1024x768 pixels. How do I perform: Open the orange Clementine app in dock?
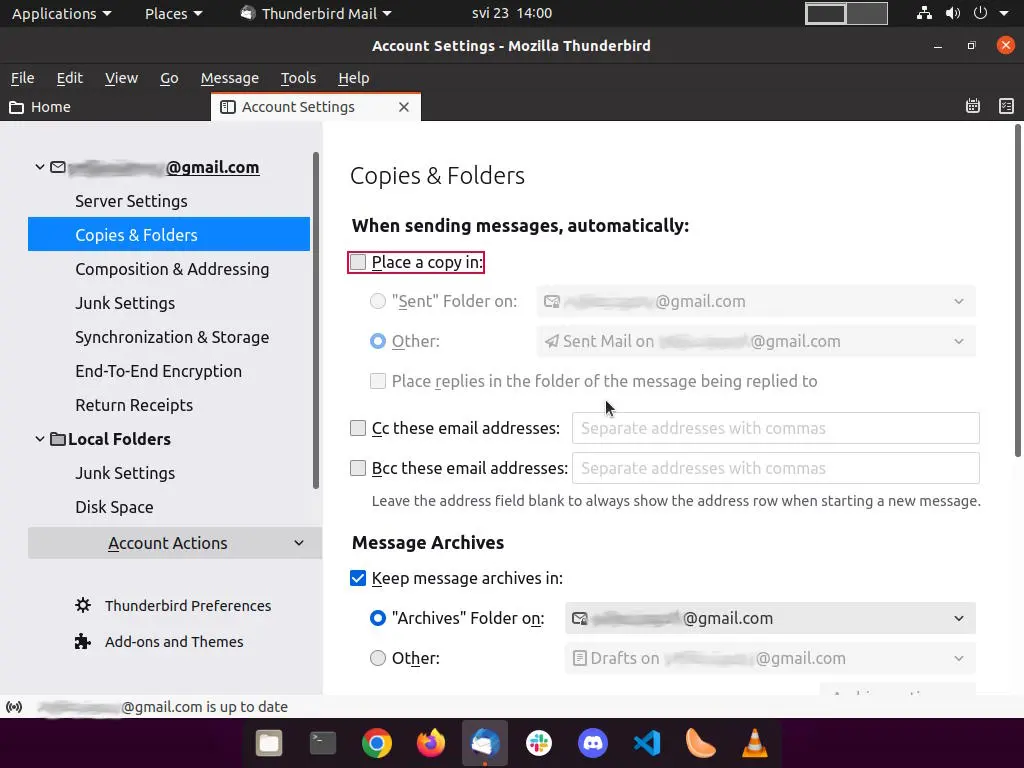tap(700, 743)
